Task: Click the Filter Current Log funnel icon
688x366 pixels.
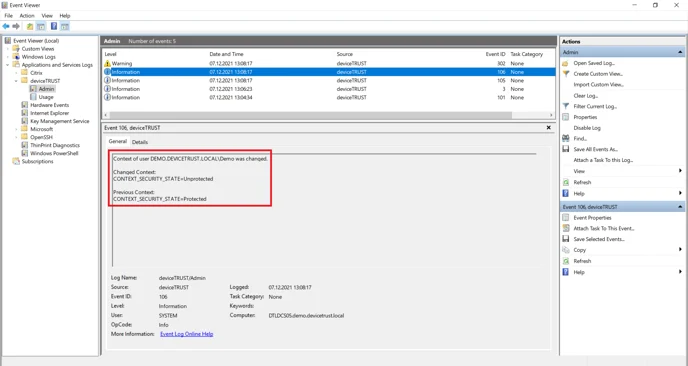Action: (566, 106)
